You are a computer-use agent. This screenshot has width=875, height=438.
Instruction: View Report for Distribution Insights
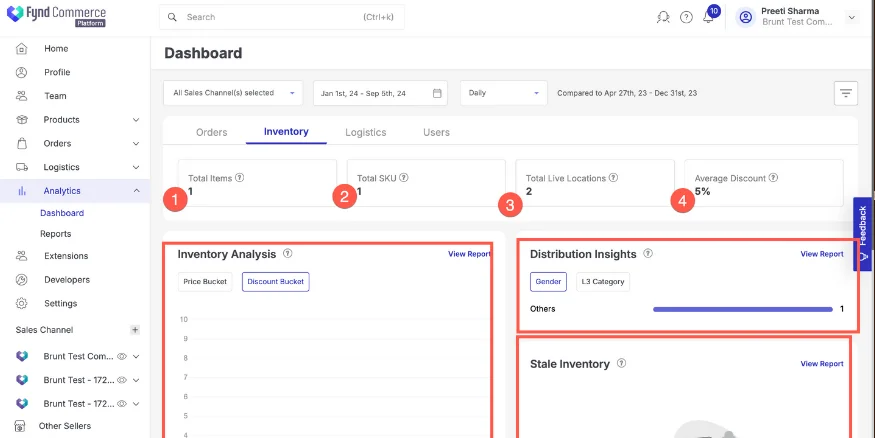(x=822, y=254)
